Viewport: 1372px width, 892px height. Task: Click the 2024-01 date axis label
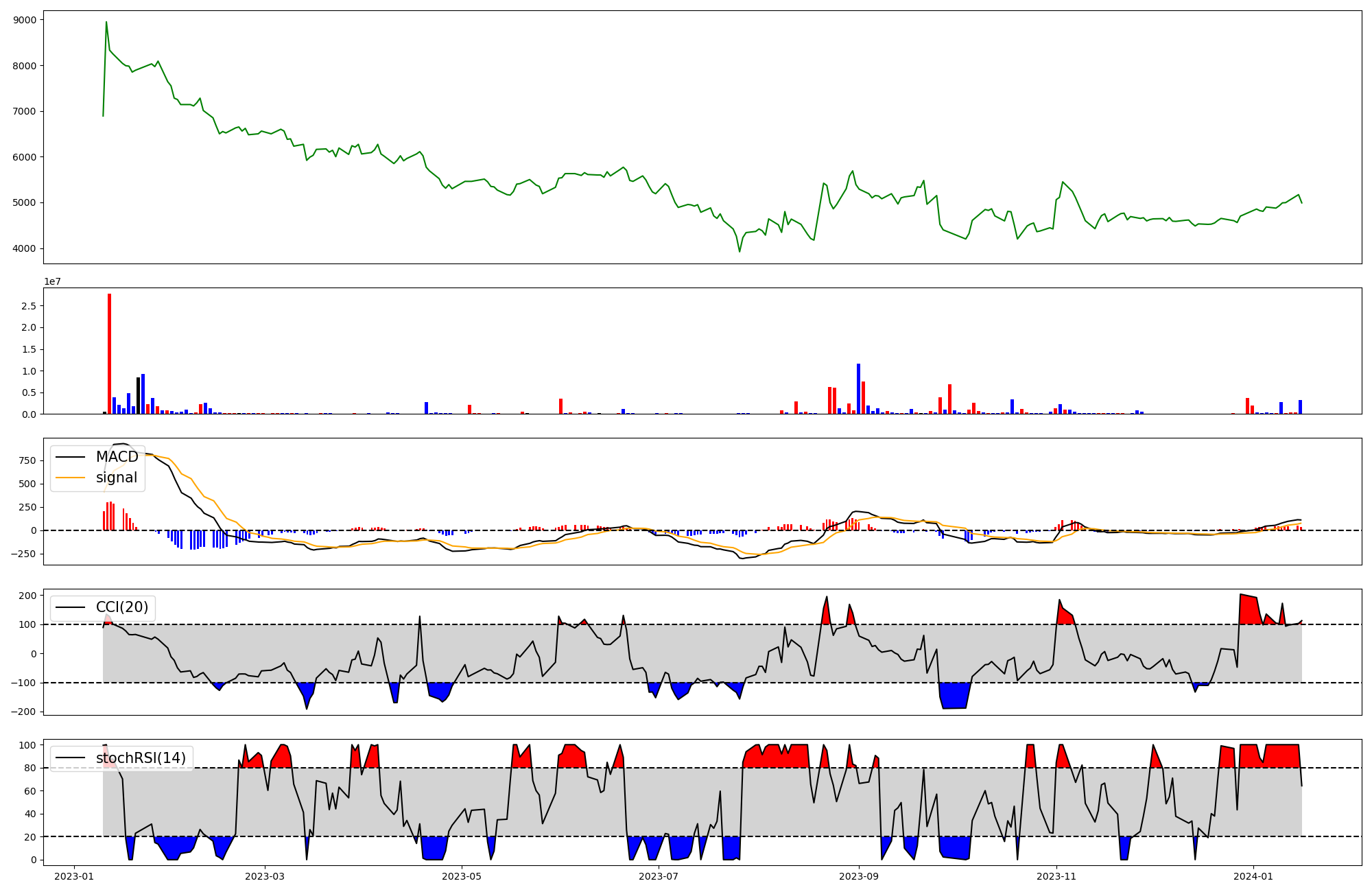pos(1253,876)
